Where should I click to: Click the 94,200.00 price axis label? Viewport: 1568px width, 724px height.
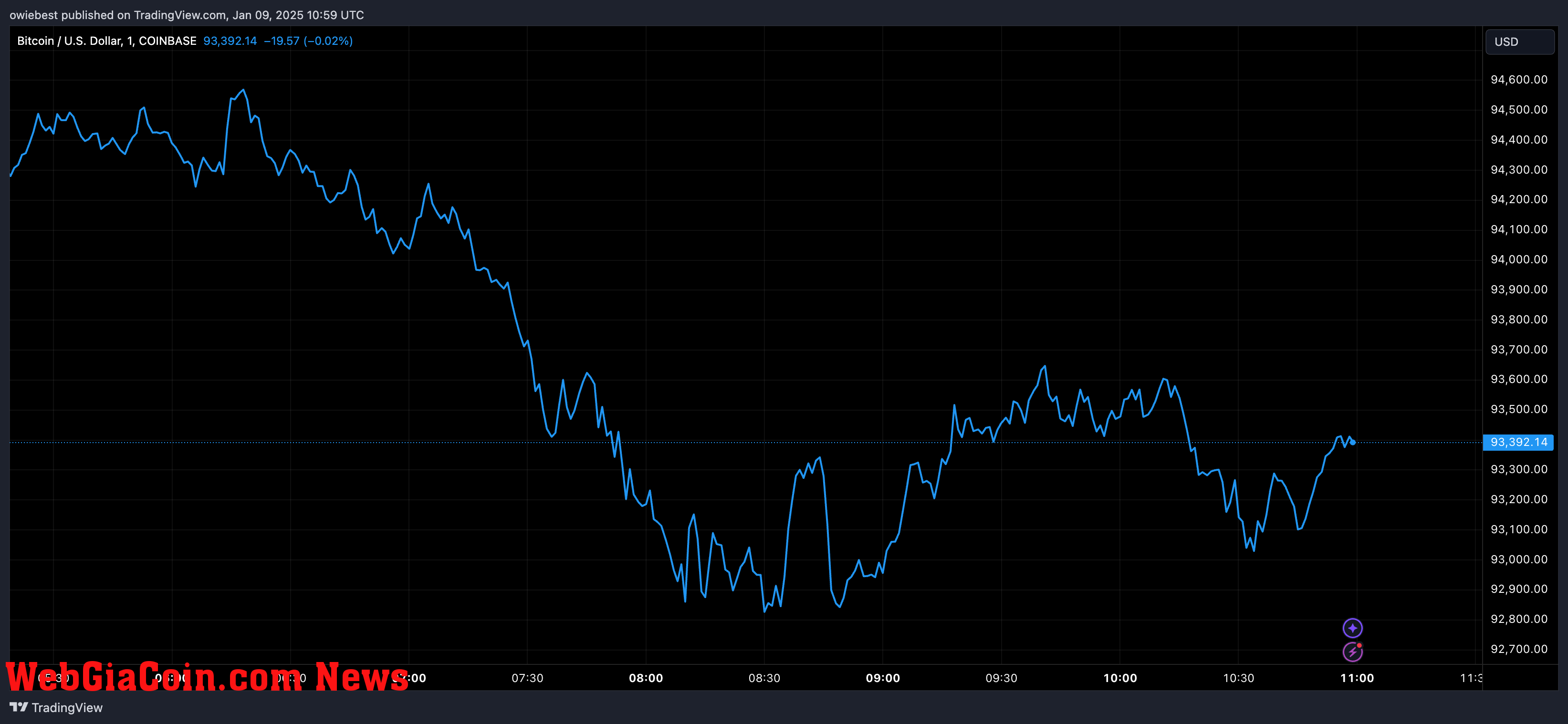click(1519, 199)
